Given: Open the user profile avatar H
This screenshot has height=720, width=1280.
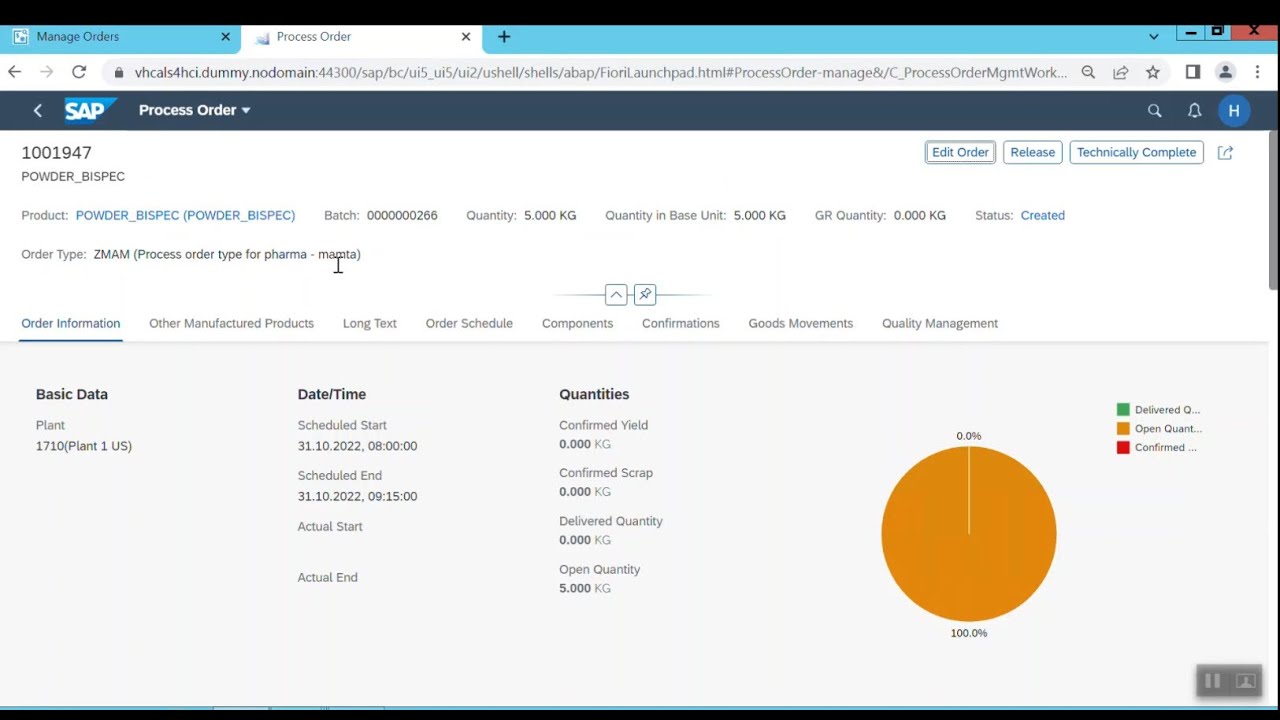Looking at the screenshot, I should (1234, 111).
